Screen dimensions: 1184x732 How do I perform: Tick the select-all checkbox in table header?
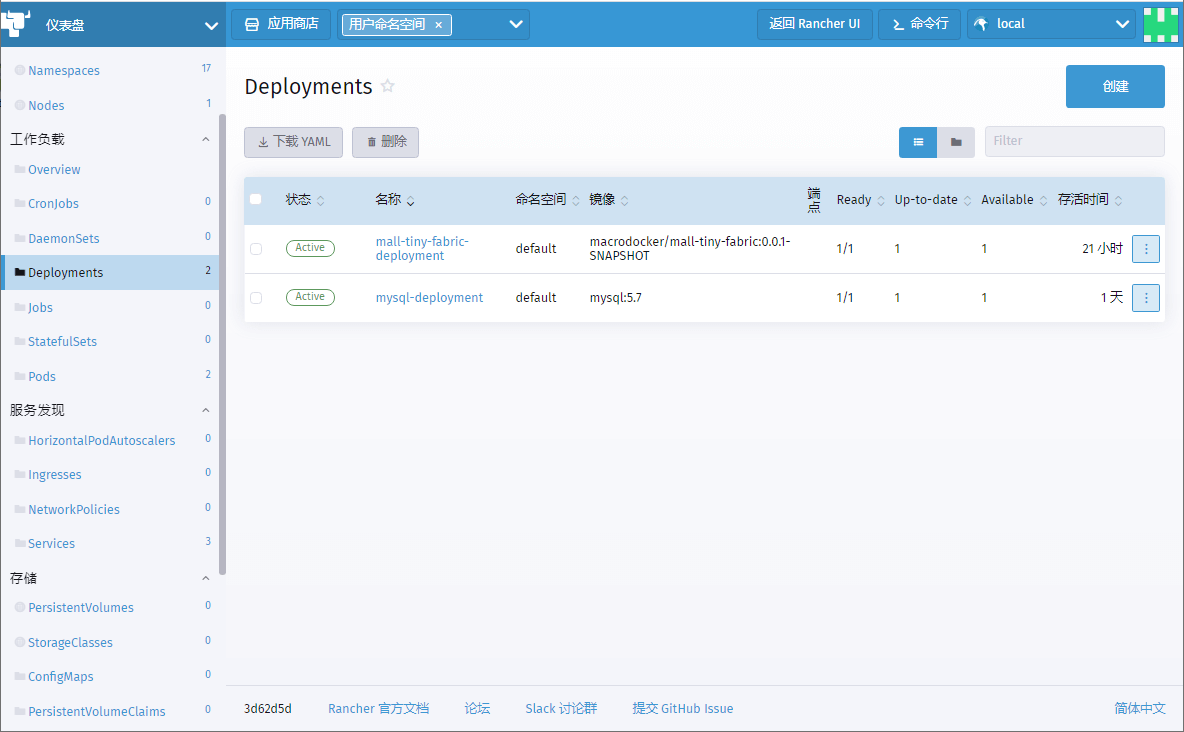[256, 199]
